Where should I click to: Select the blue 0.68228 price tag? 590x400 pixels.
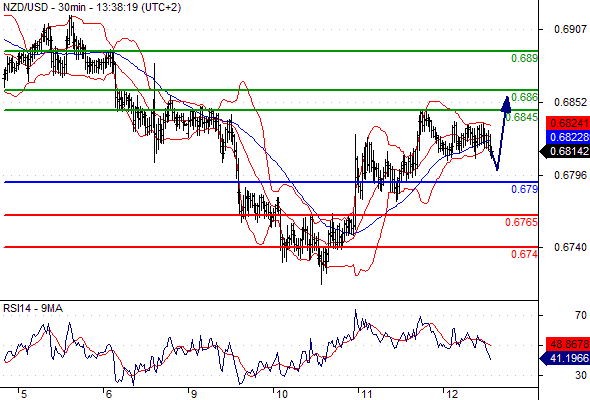[x=568, y=137]
